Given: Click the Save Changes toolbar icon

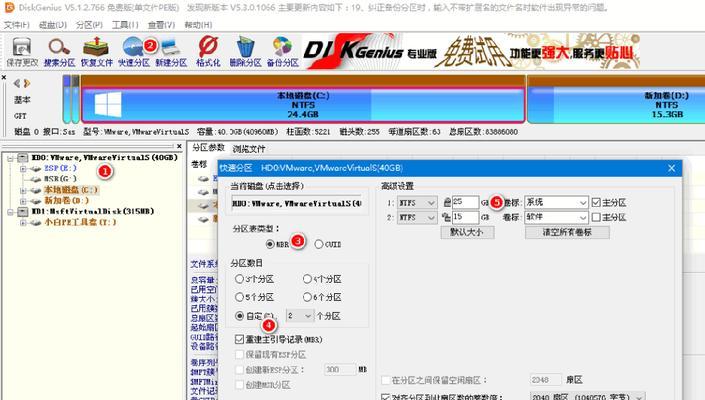Looking at the screenshot, I should (22, 52).
